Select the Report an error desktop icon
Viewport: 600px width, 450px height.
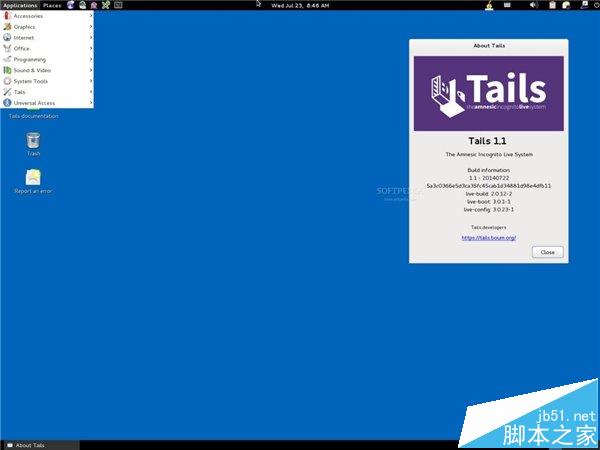(x=33, y=181)
